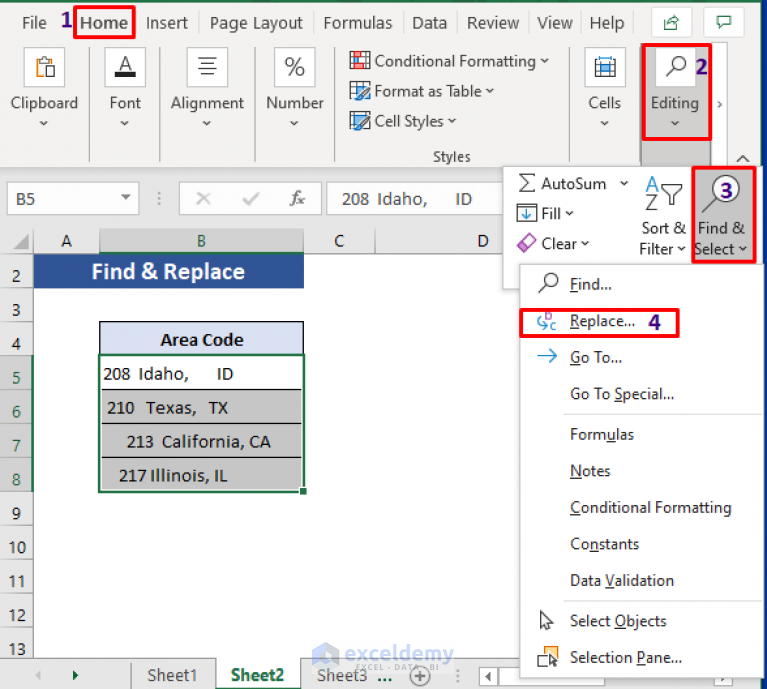
Task: Select Formulas in Find & Select menu
Action: (x=641, y=434)
